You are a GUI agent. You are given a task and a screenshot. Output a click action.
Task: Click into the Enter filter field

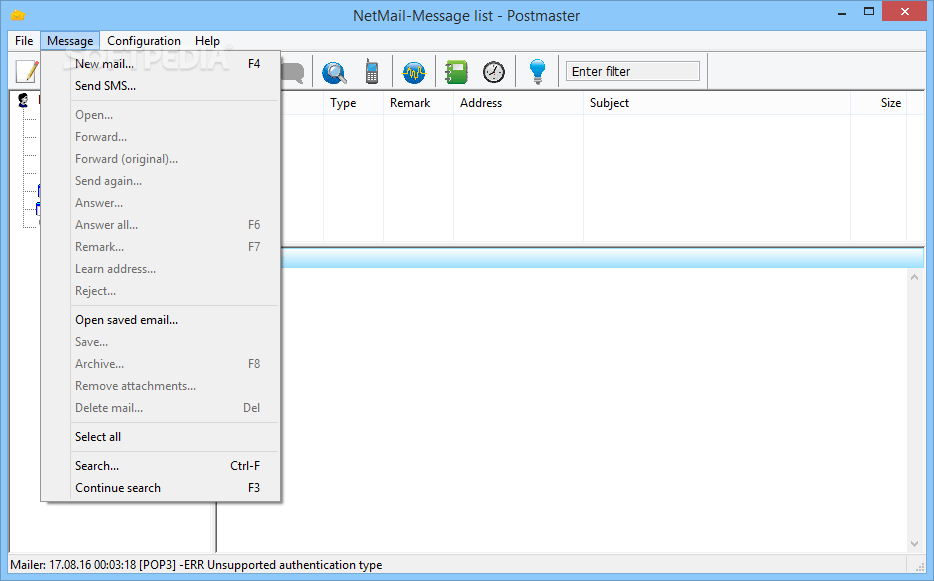point(633,72)
